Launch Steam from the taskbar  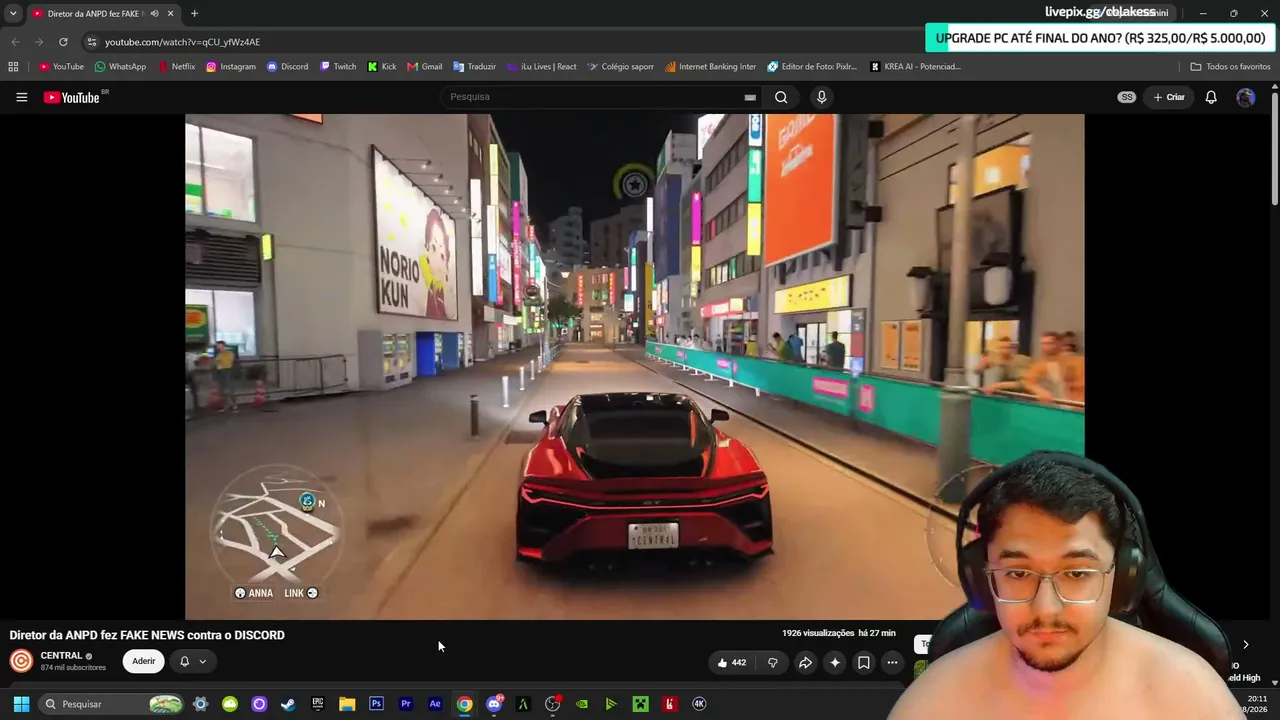[288, 704]
